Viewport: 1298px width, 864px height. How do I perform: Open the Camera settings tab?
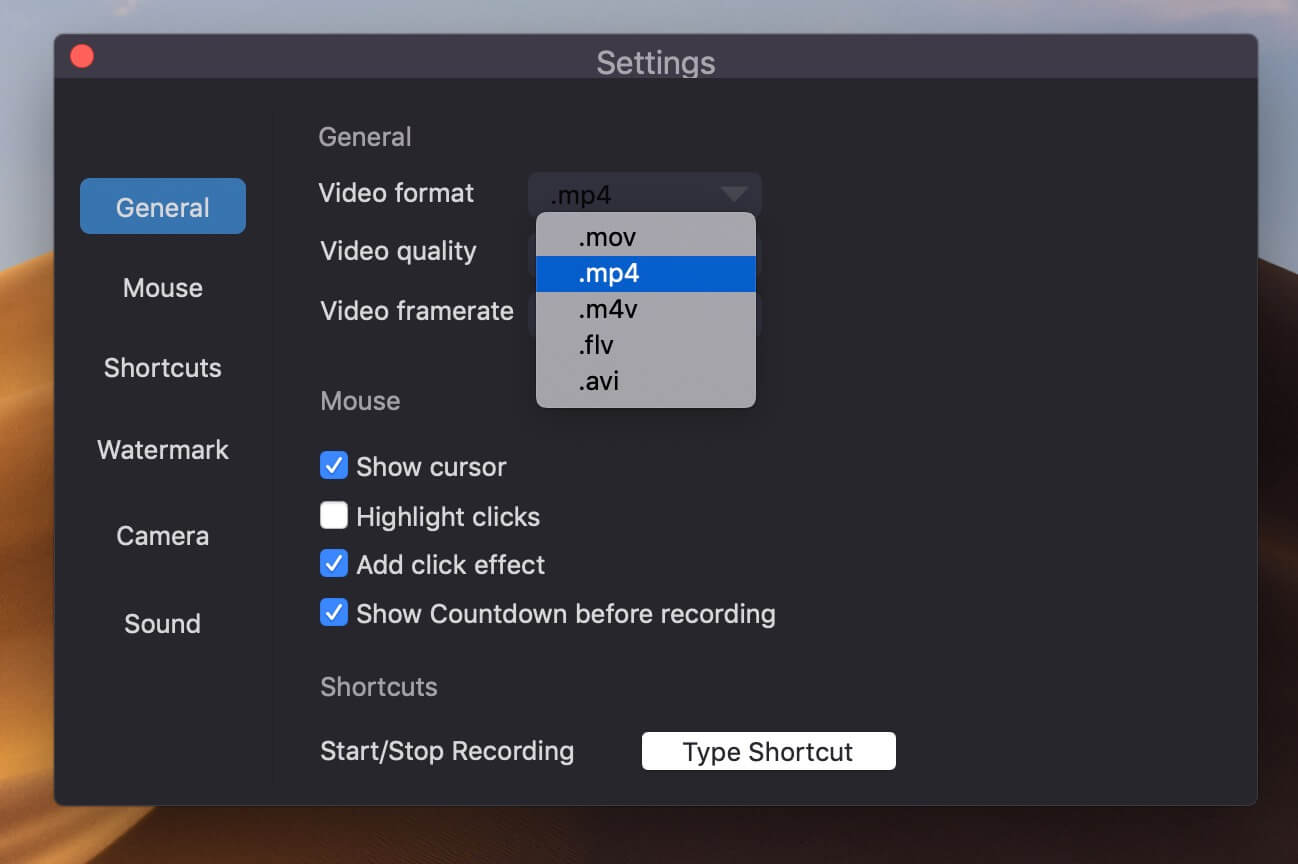(x=163, y=536)
